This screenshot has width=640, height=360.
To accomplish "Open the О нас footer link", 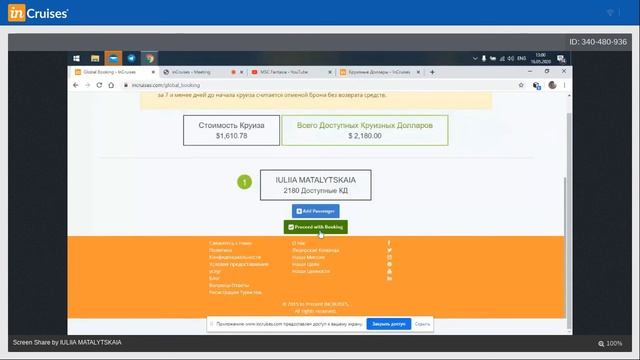I will pos(298,243).
